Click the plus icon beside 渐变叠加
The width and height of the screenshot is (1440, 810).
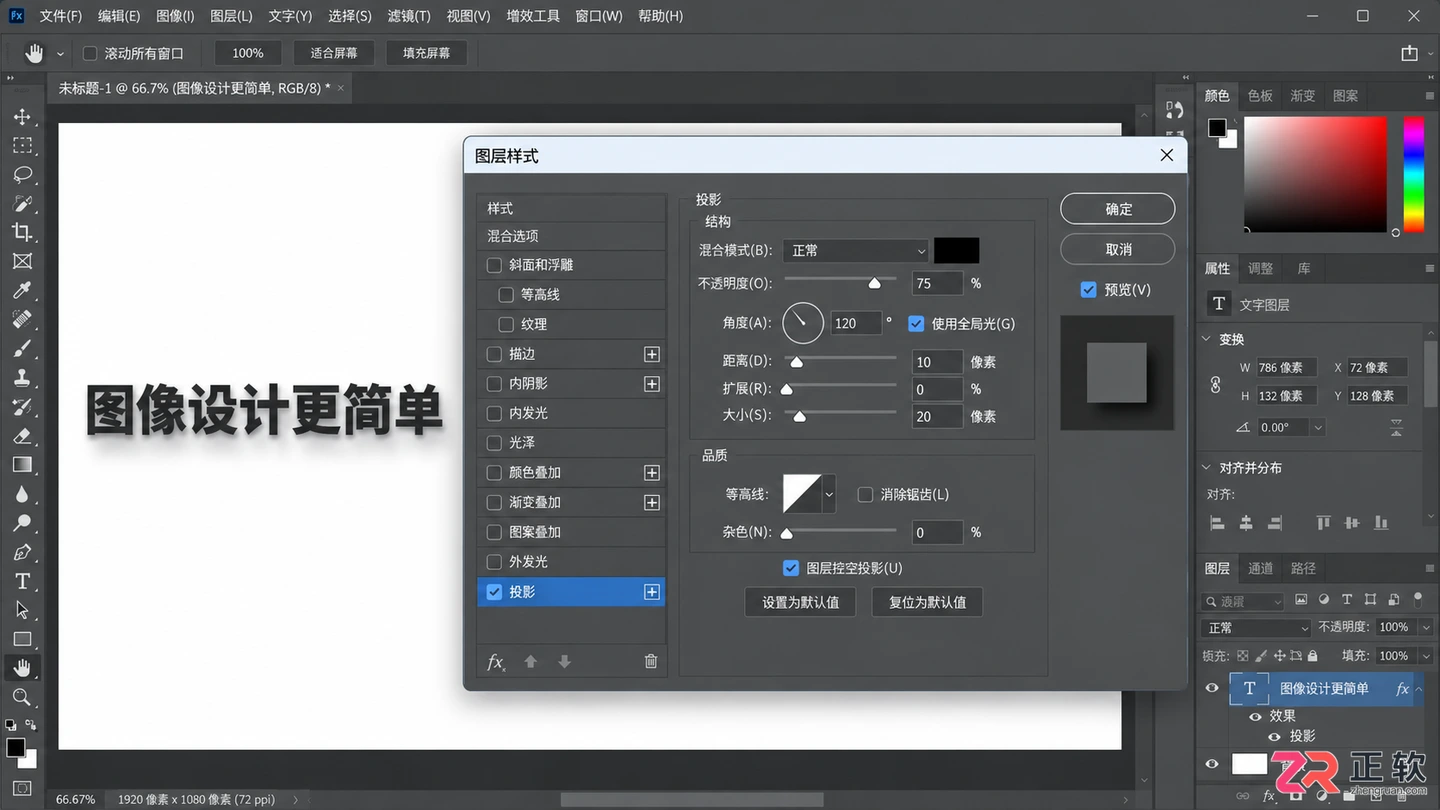pyautogui.click(x=652, y=502)
